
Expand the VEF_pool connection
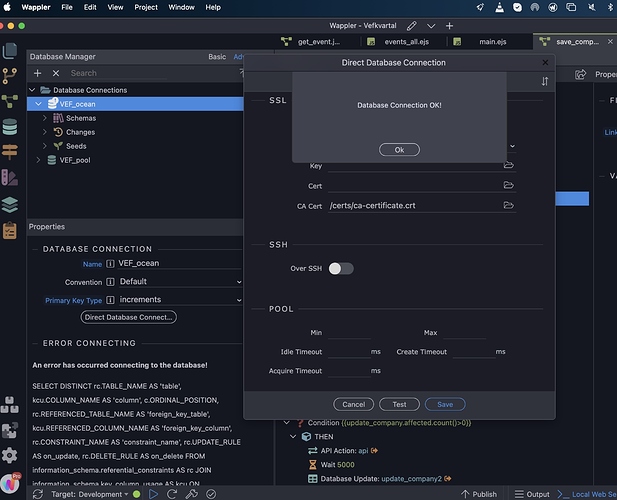tap(38, 160)
